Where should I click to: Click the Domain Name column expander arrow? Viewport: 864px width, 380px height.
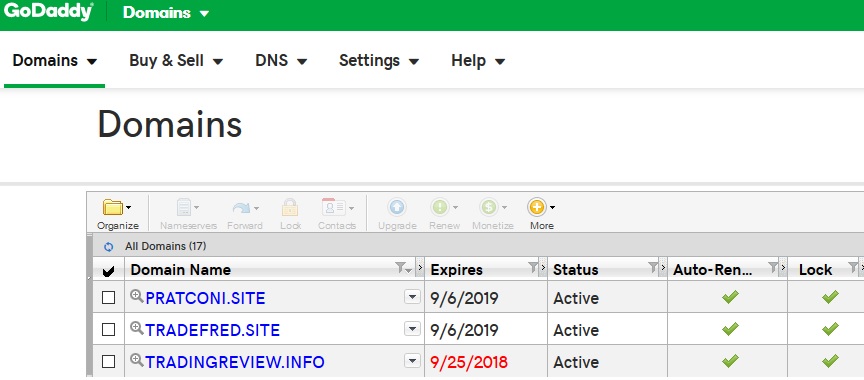tap(419, 268)
